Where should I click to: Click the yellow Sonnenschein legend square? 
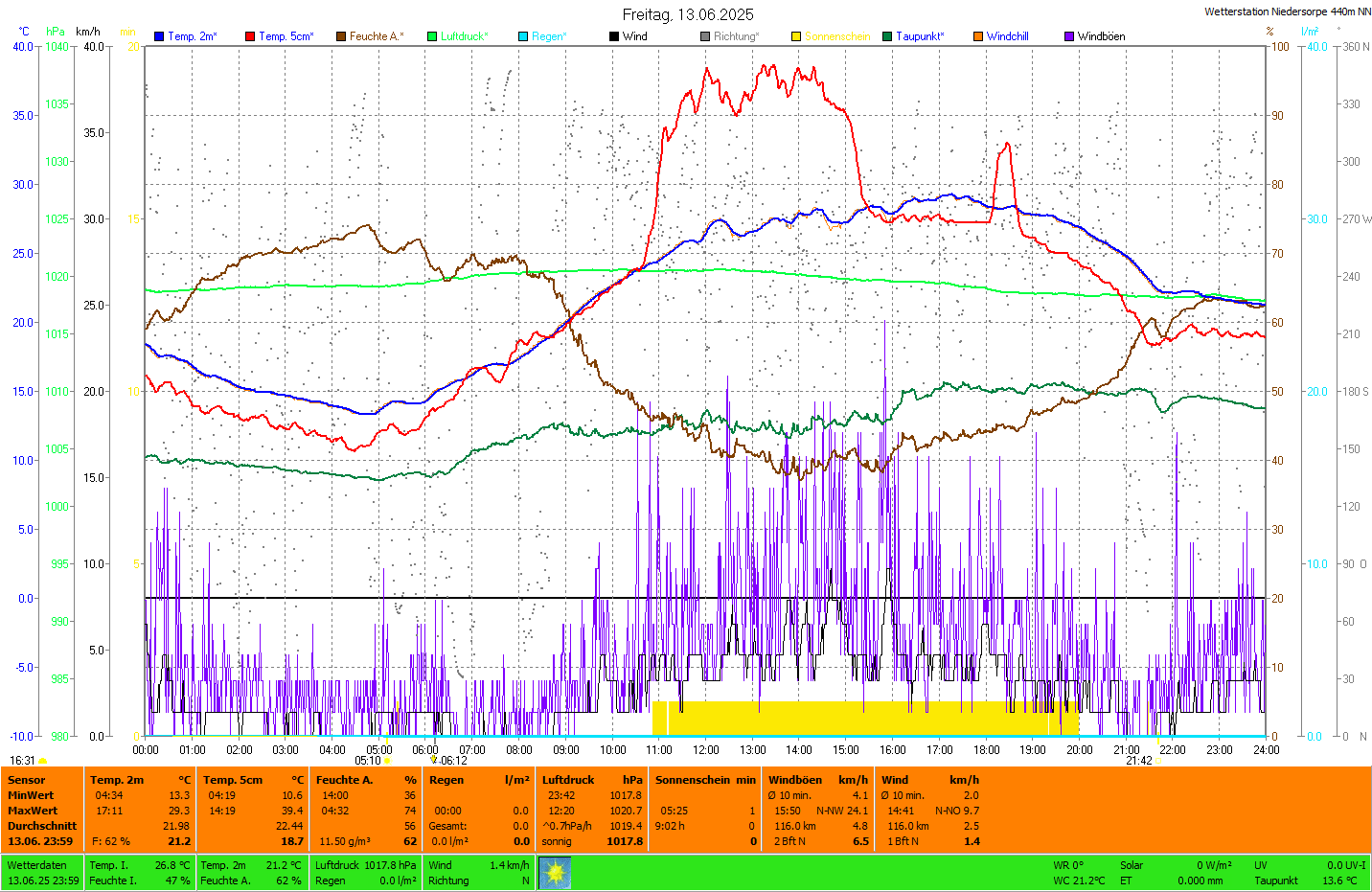pyautogui.click(x=796, y=36)
